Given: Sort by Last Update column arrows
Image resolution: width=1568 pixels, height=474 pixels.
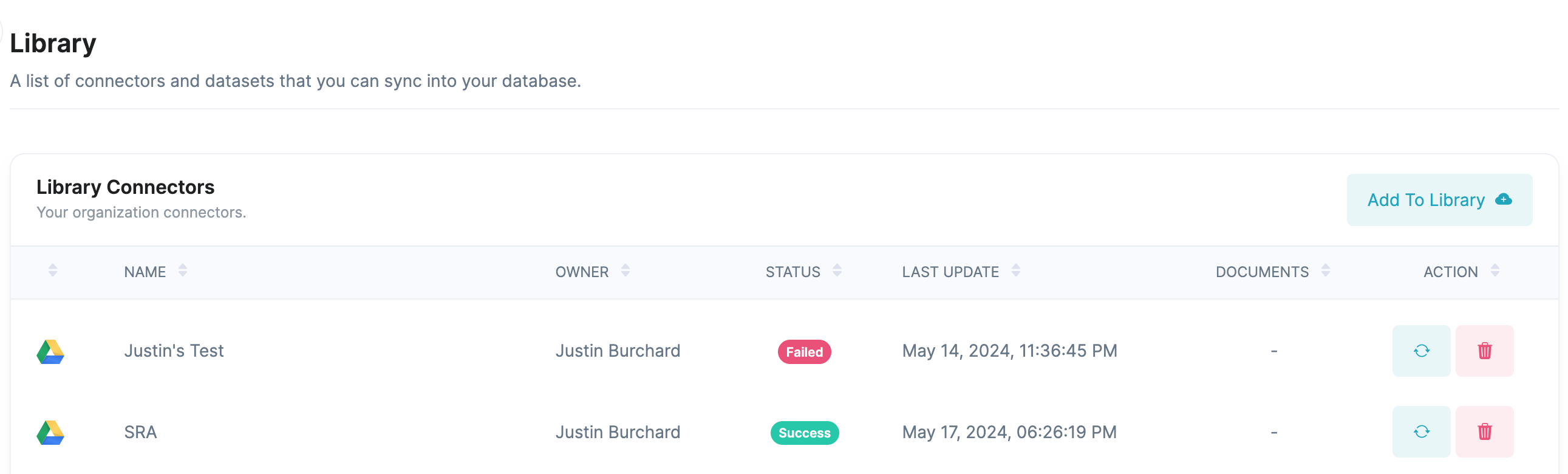Looking at the screenshot, I should (1015, 270).
